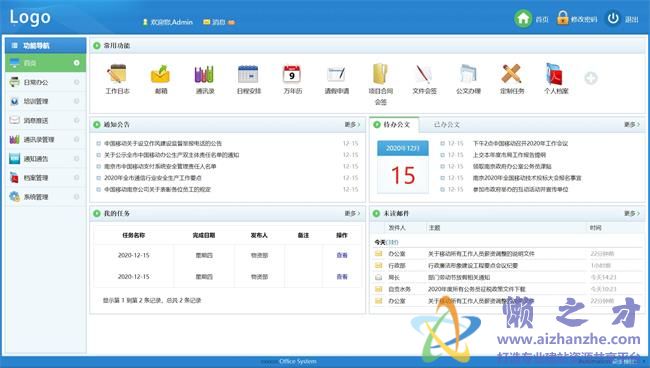Click 更多 in the 我的任务 panel
The height and width of the screenshot is (368, 650).
click(352, 213)
